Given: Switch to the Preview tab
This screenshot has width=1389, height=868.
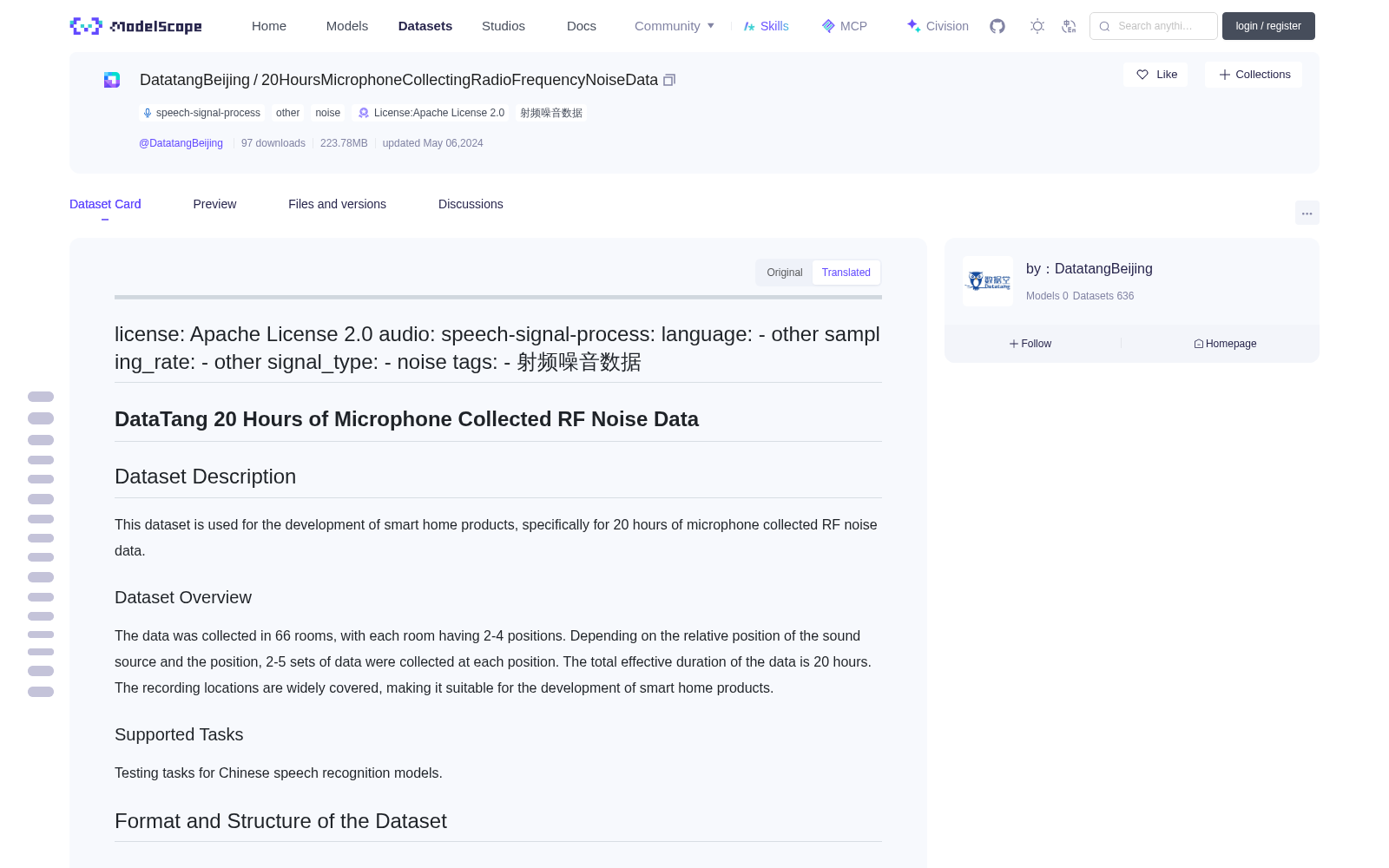Looking at the screenshot, I should 214,204.
